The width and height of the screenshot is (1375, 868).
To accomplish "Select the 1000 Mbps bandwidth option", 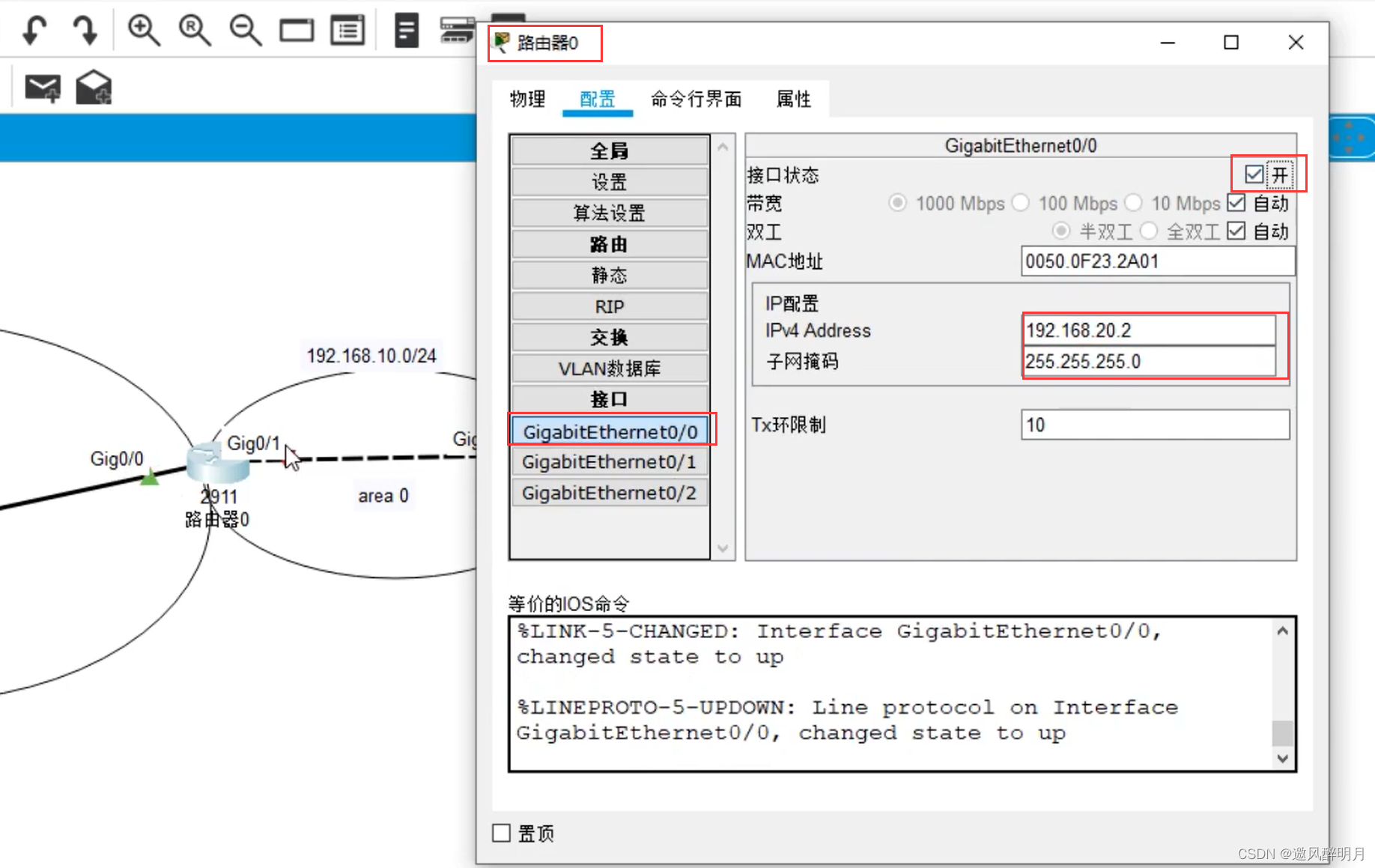I will (897, 203).
